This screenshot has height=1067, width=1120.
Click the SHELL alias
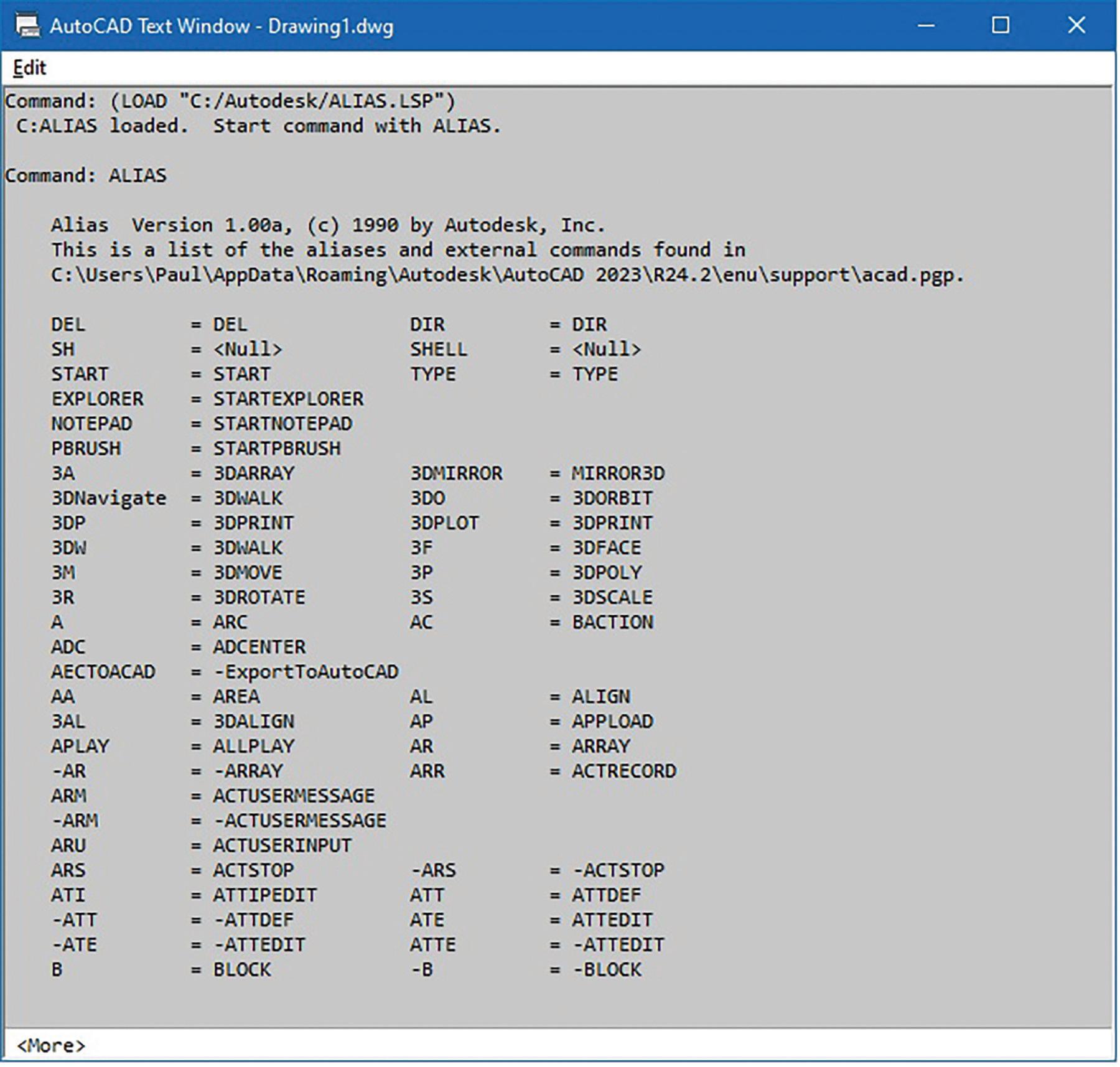(x=439, y=350)
